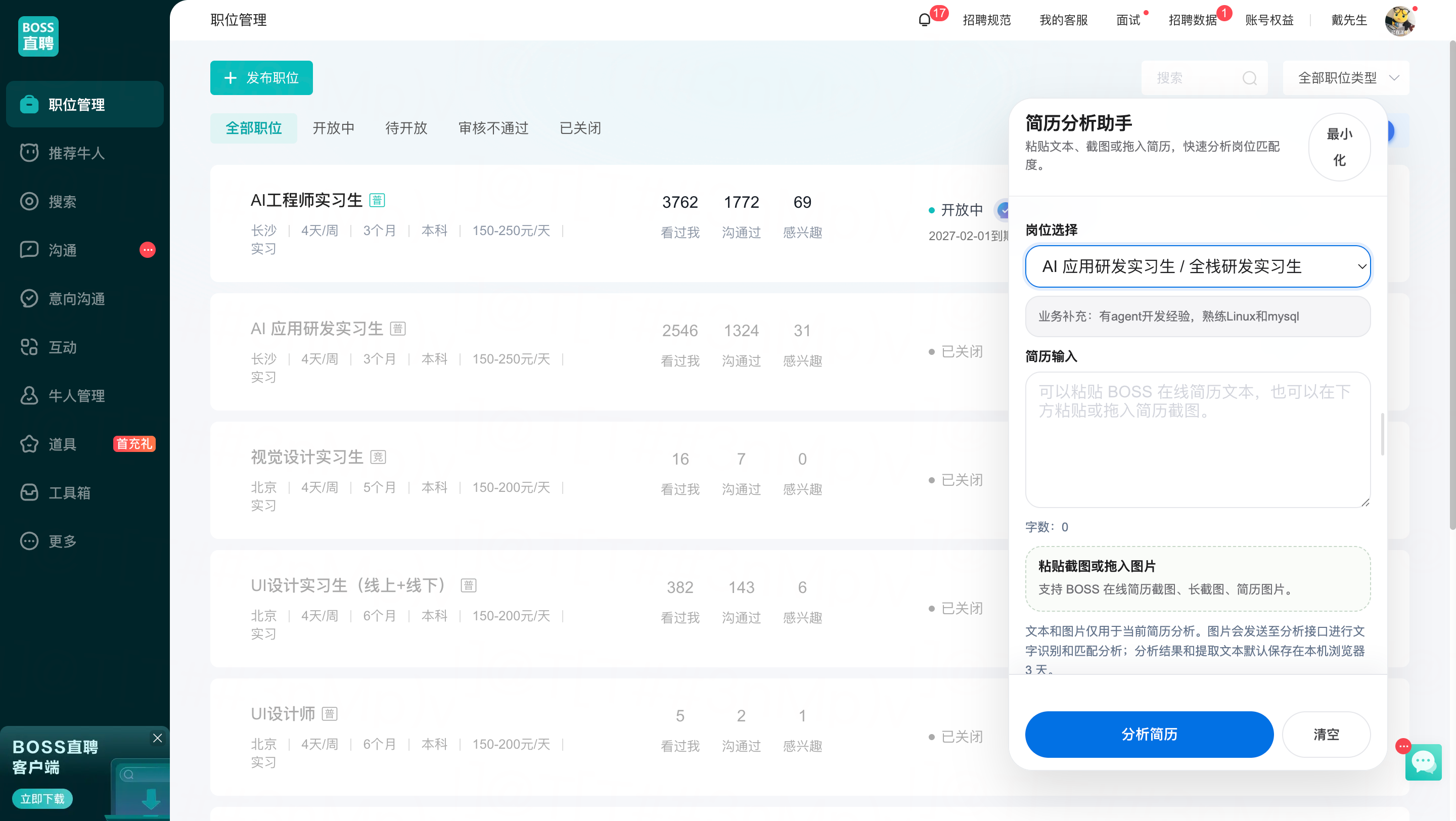Open 牛人管理 person icon in sidebar
This screenshot has width=1456, height=821.
[29, 395]
